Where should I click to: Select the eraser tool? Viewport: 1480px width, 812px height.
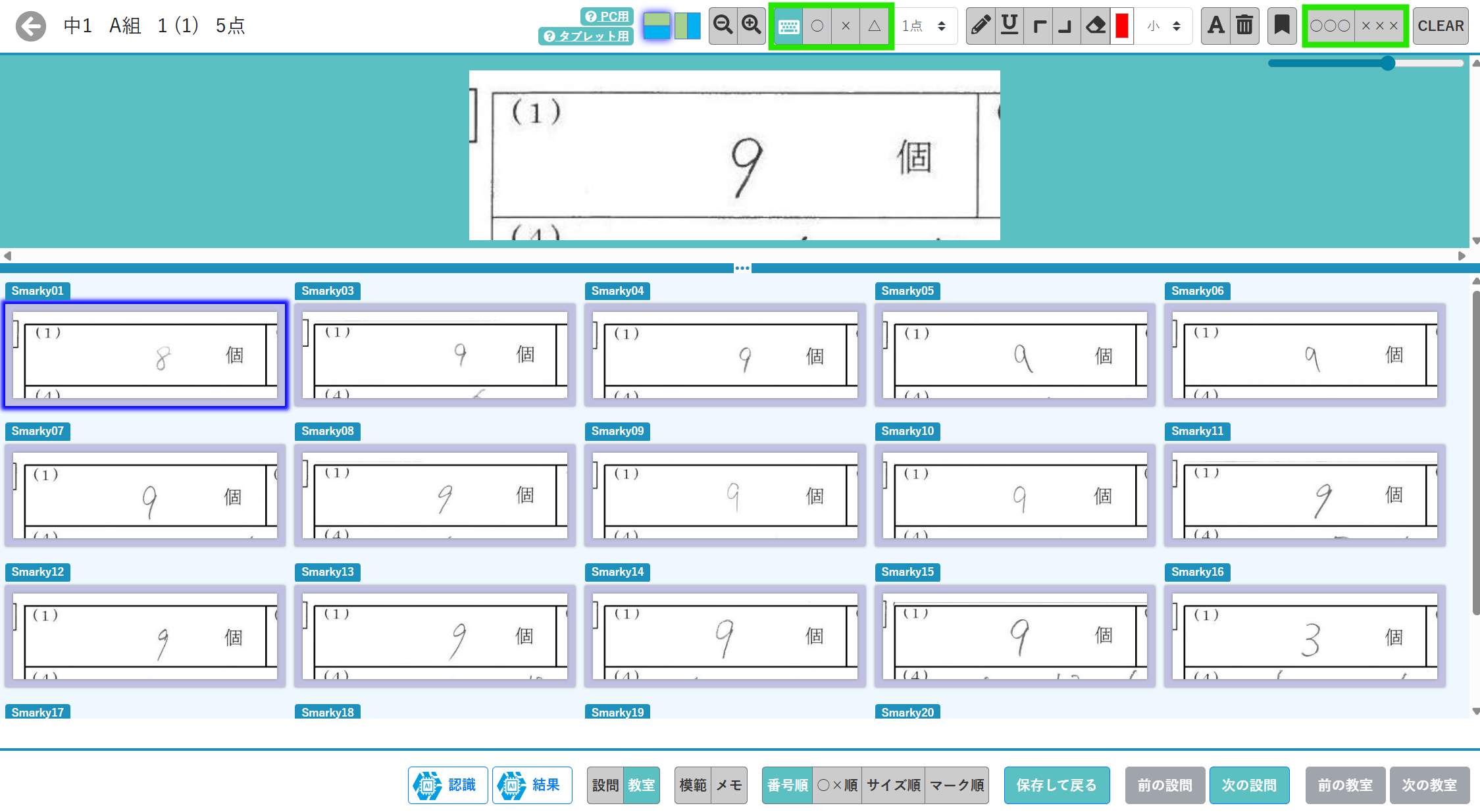pos(1095,26)
